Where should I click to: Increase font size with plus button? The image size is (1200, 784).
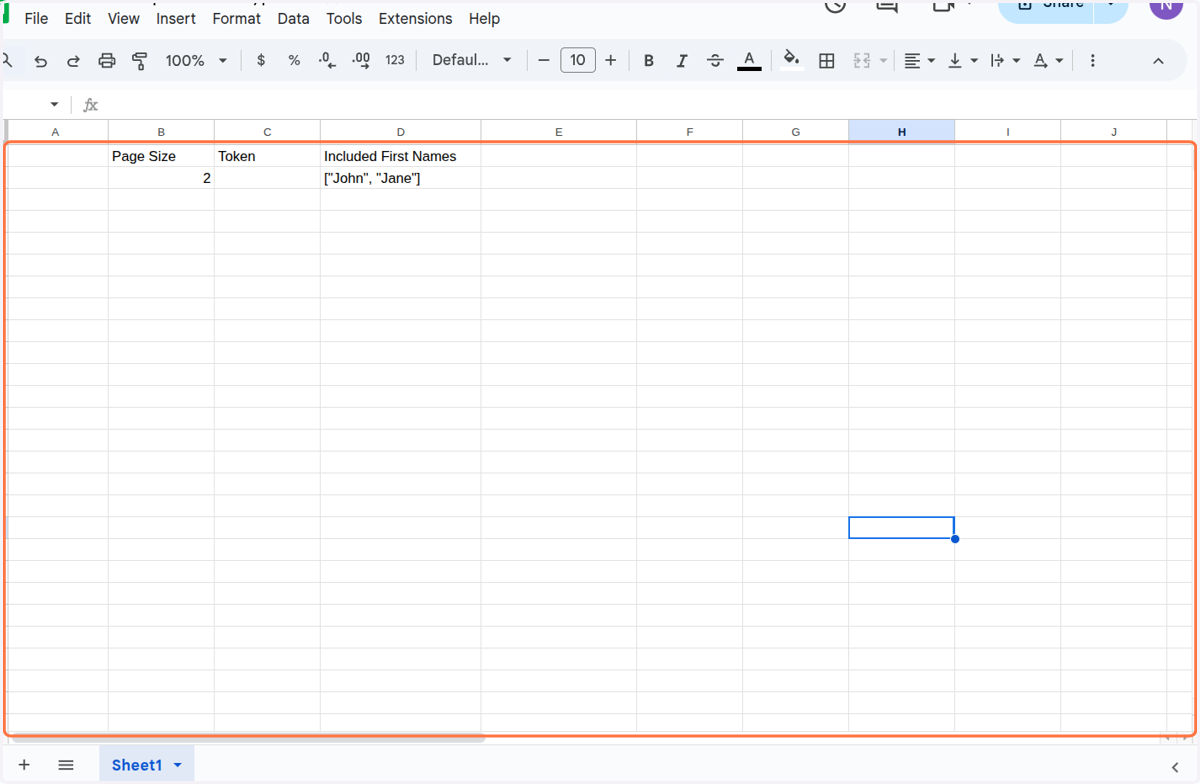pyautogui.click(x=611, y=60)
